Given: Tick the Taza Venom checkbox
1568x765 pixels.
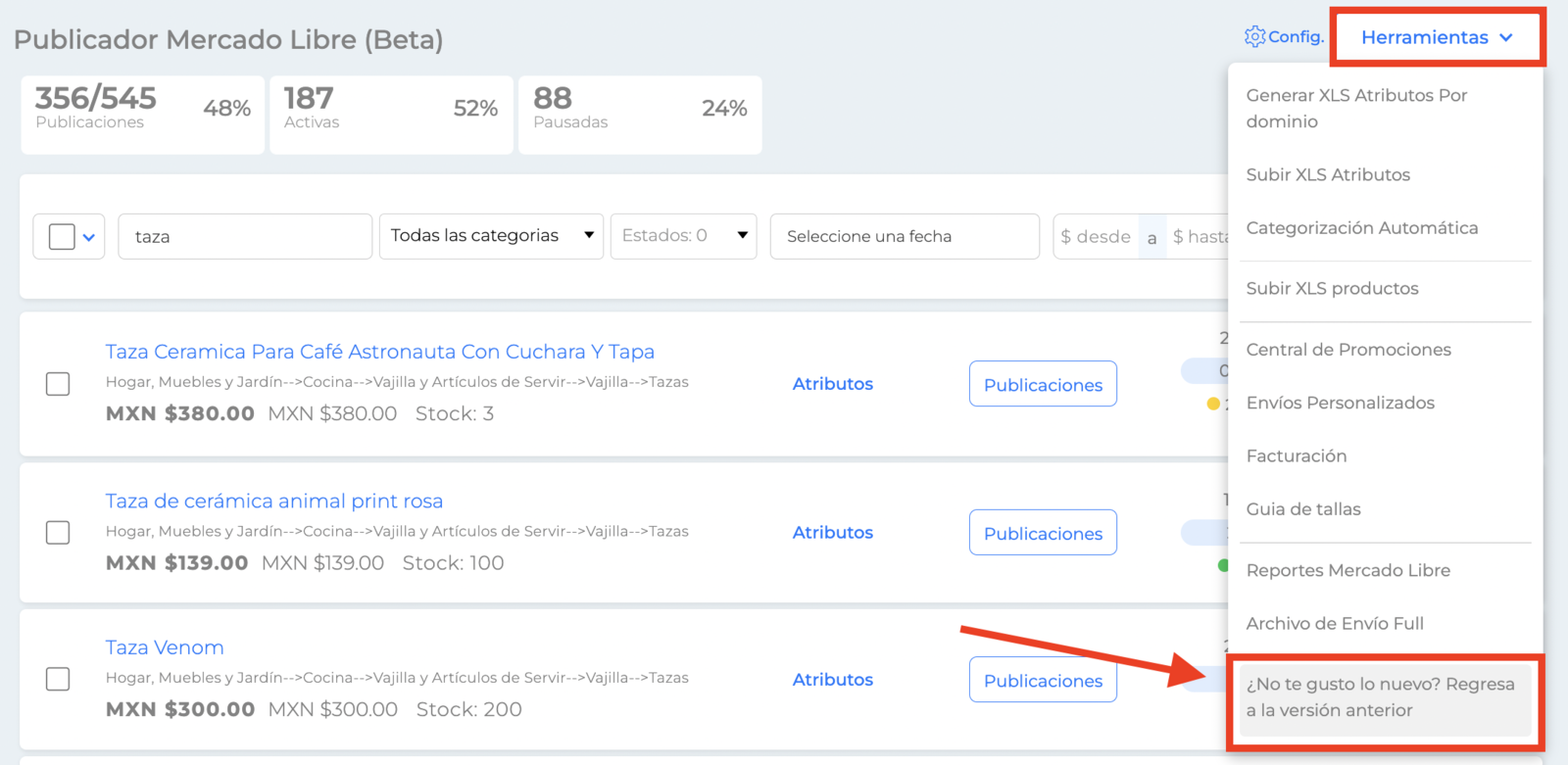Looking at the screenshot, I should coord(58,679).
